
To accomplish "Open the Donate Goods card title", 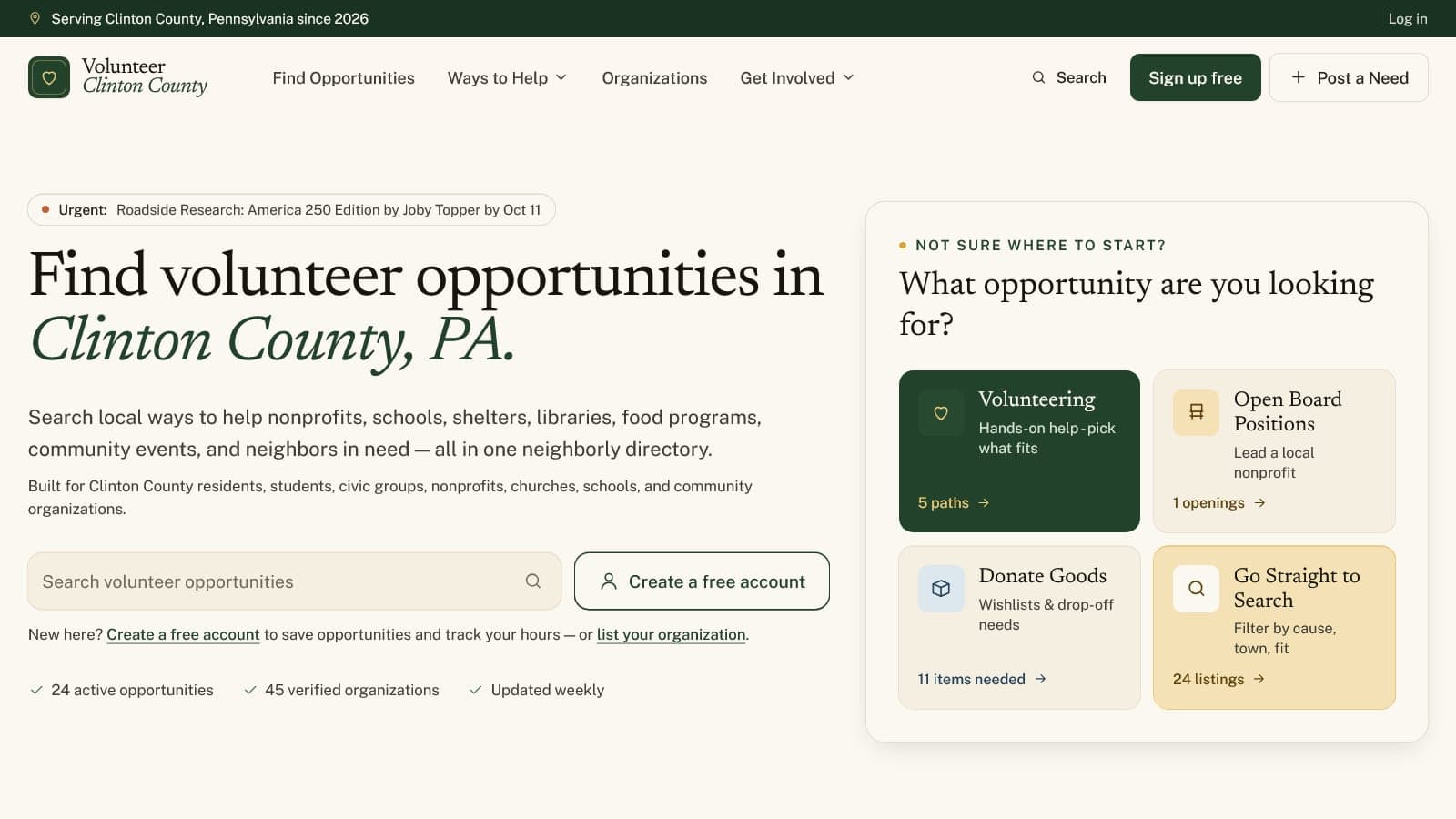I will point(1042,575).
